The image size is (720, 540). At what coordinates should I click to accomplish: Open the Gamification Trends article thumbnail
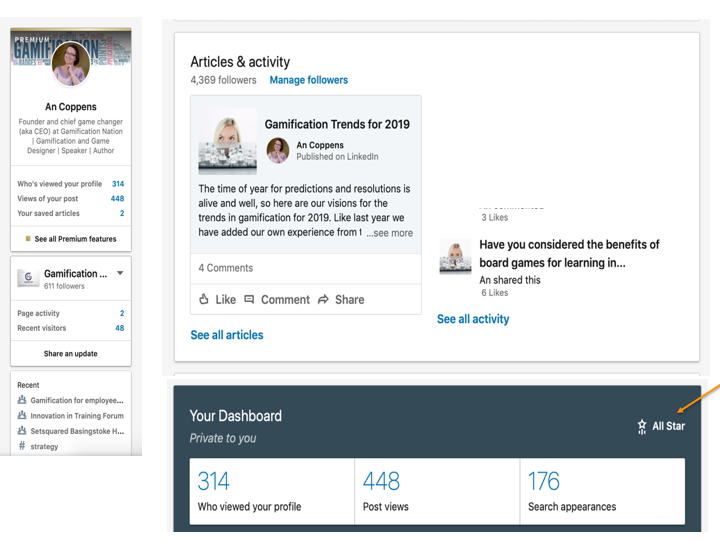click(227, 141)
